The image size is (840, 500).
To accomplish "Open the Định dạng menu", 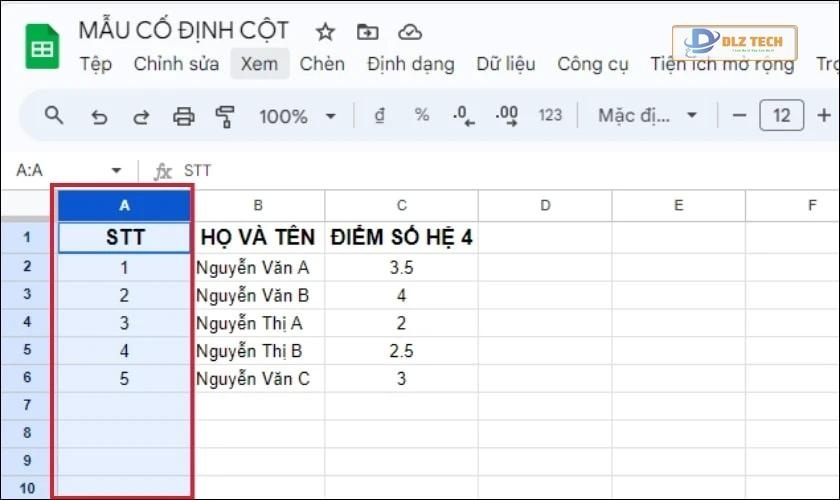I will tap(410, 64).
